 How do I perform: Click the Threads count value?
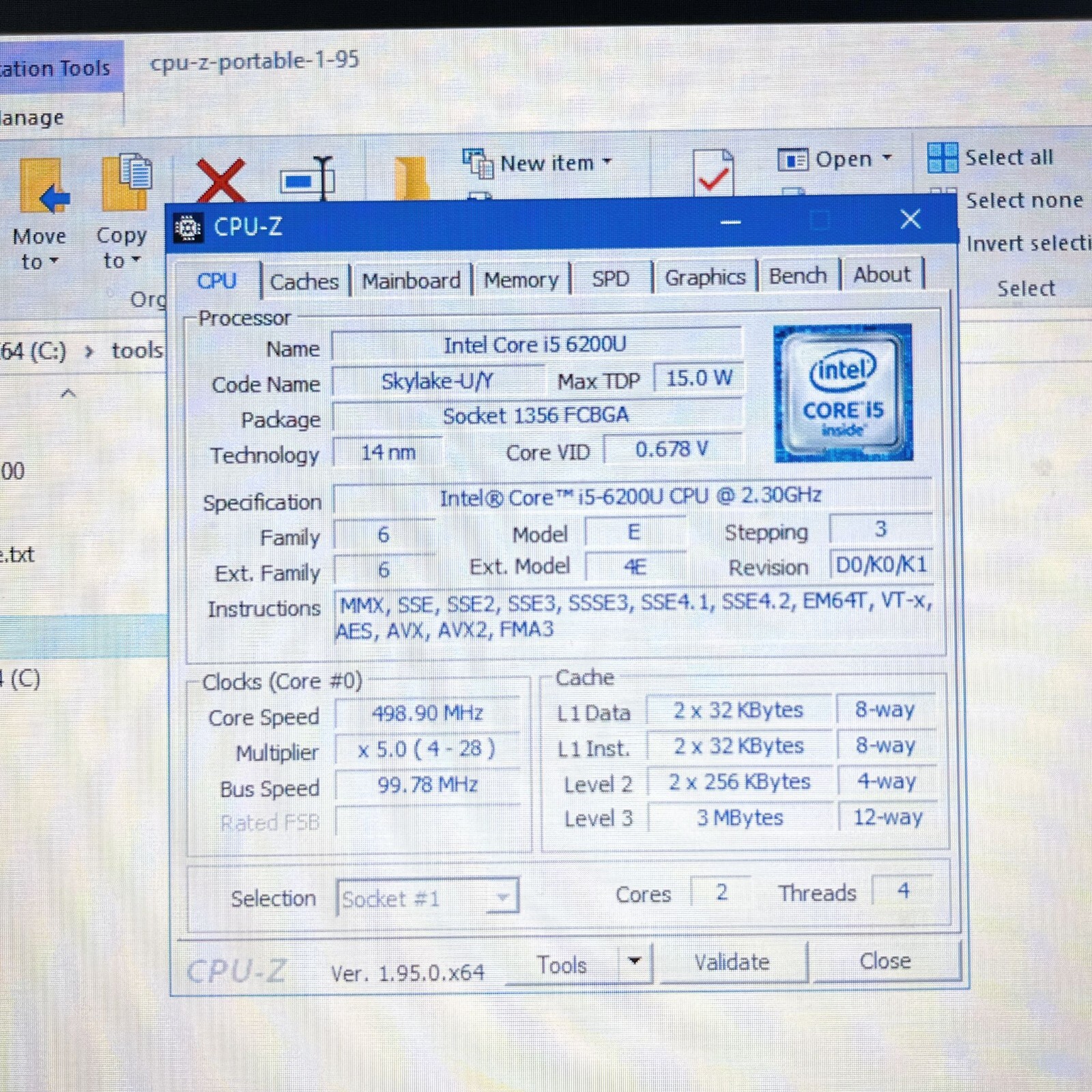[903, 890]
